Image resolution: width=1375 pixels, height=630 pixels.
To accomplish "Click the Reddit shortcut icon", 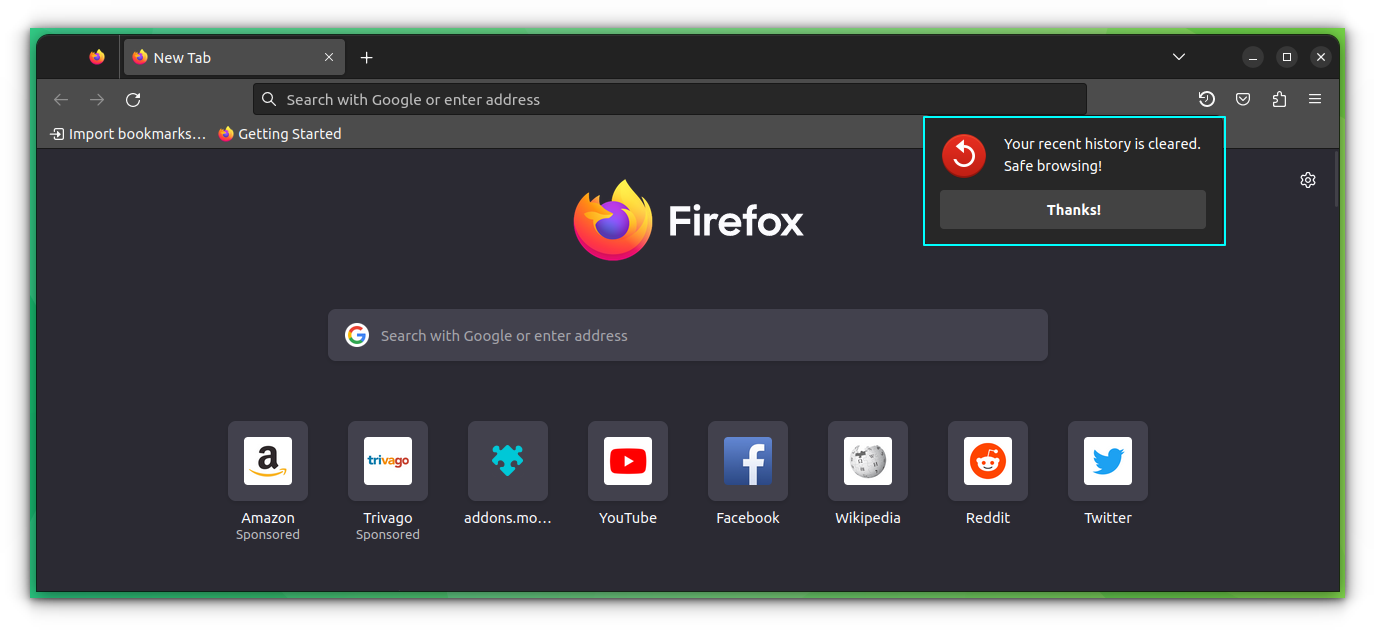I will tap(987, 461).
